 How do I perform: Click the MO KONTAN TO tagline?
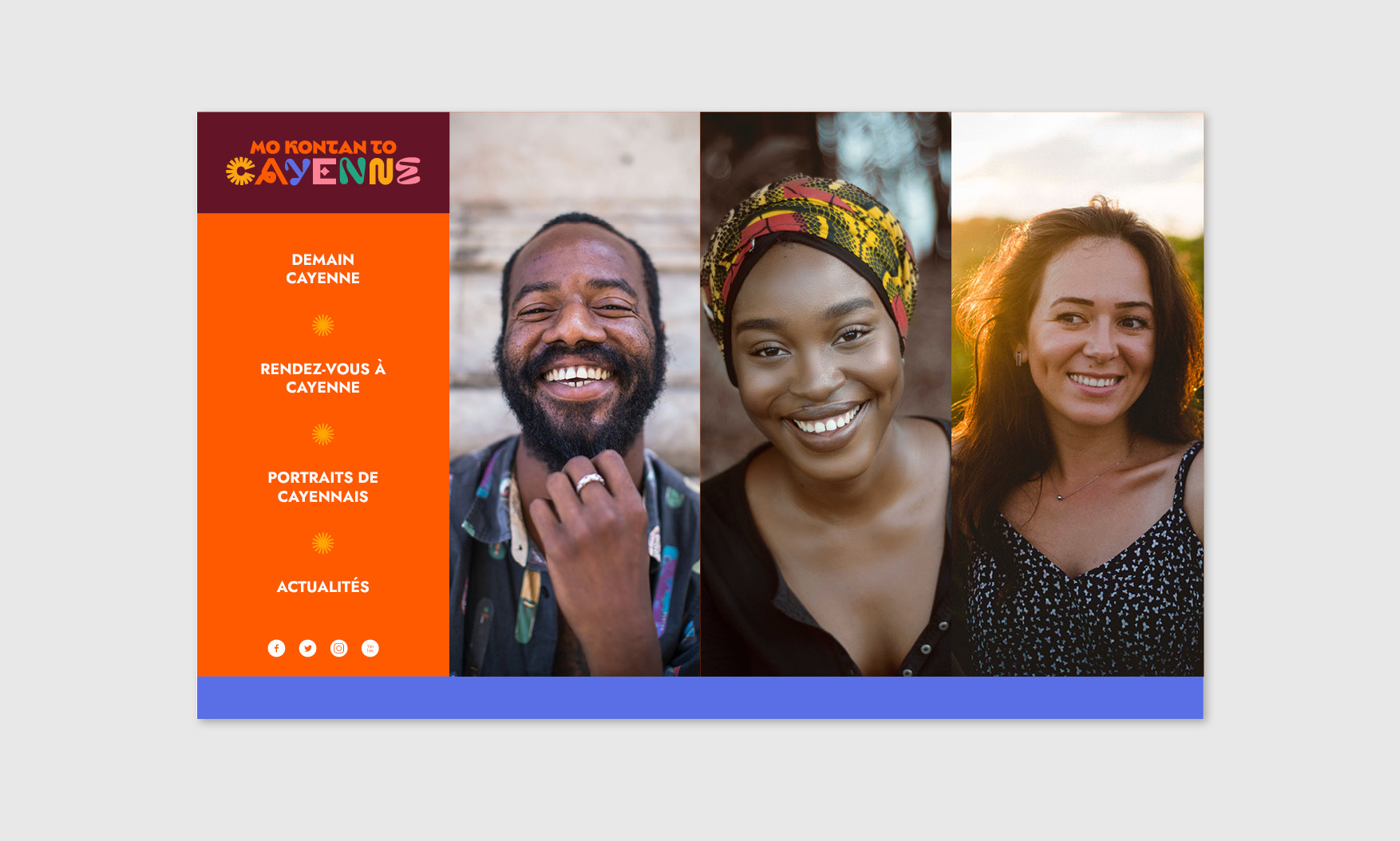(x=322, y=147)
